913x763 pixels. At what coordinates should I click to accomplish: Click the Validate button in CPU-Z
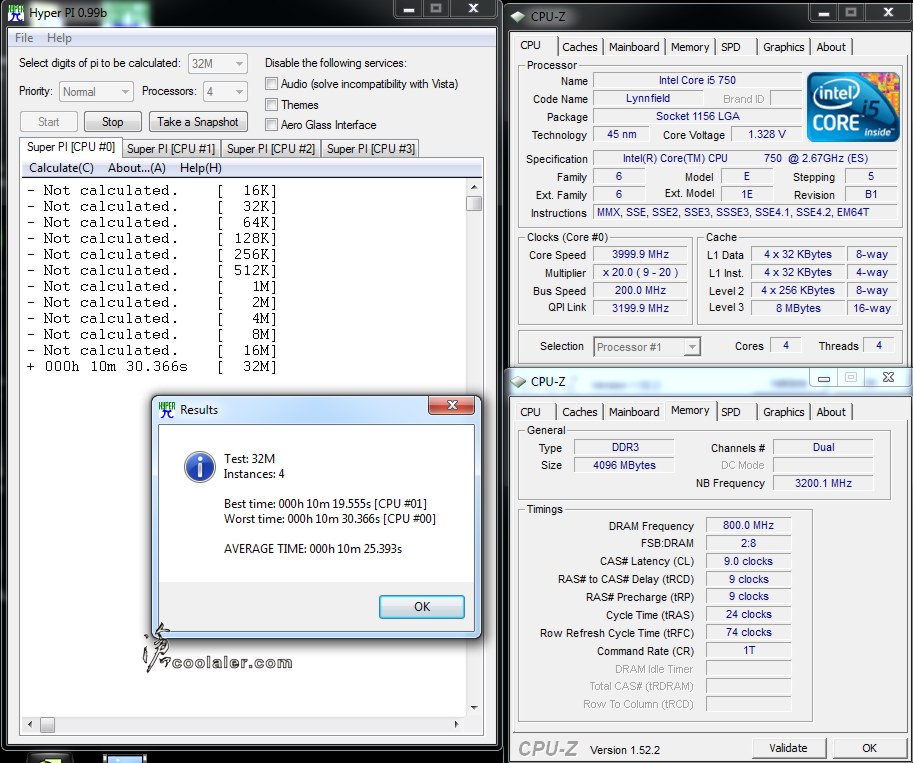click(x=788, y=748)
